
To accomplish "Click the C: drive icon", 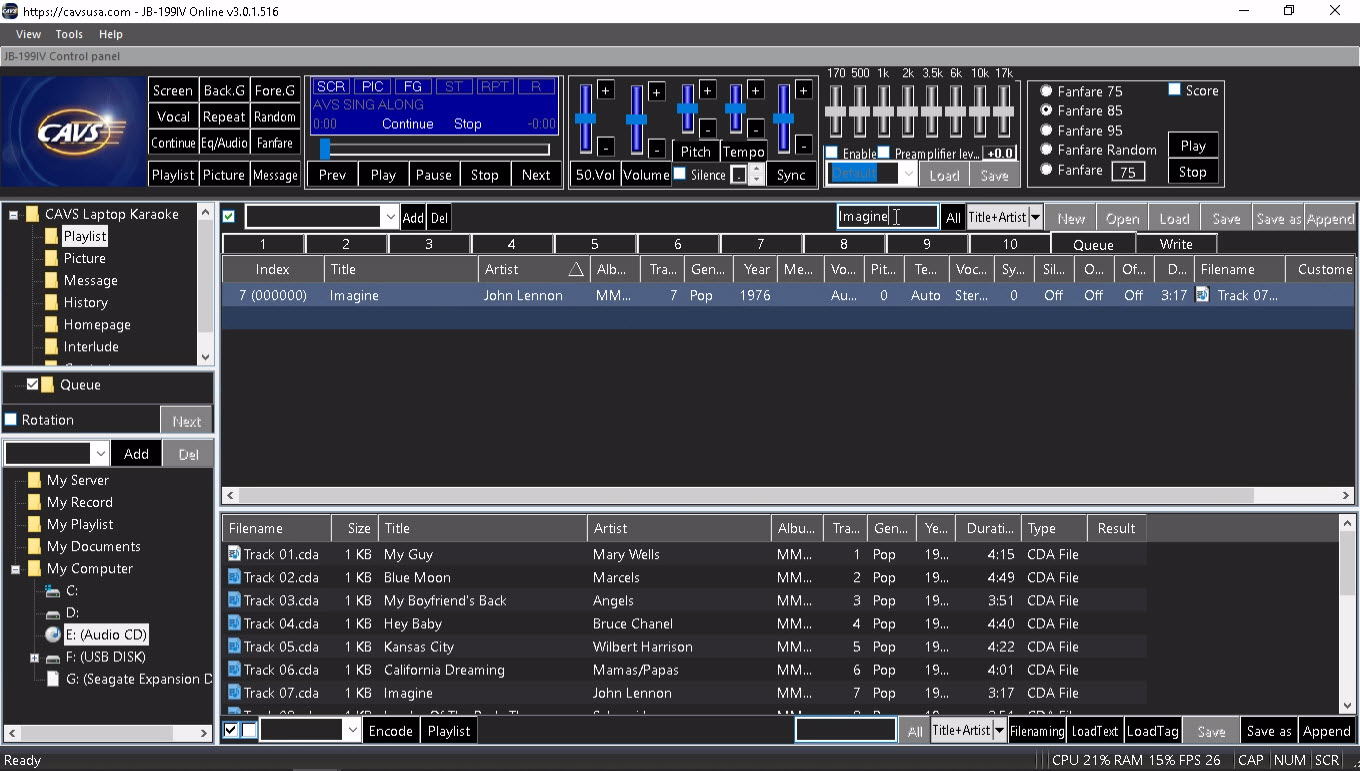I will point(53,591).
